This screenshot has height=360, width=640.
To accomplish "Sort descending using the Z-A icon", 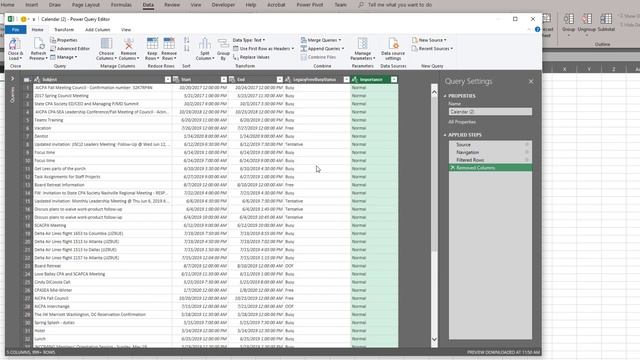I will 187,49.
